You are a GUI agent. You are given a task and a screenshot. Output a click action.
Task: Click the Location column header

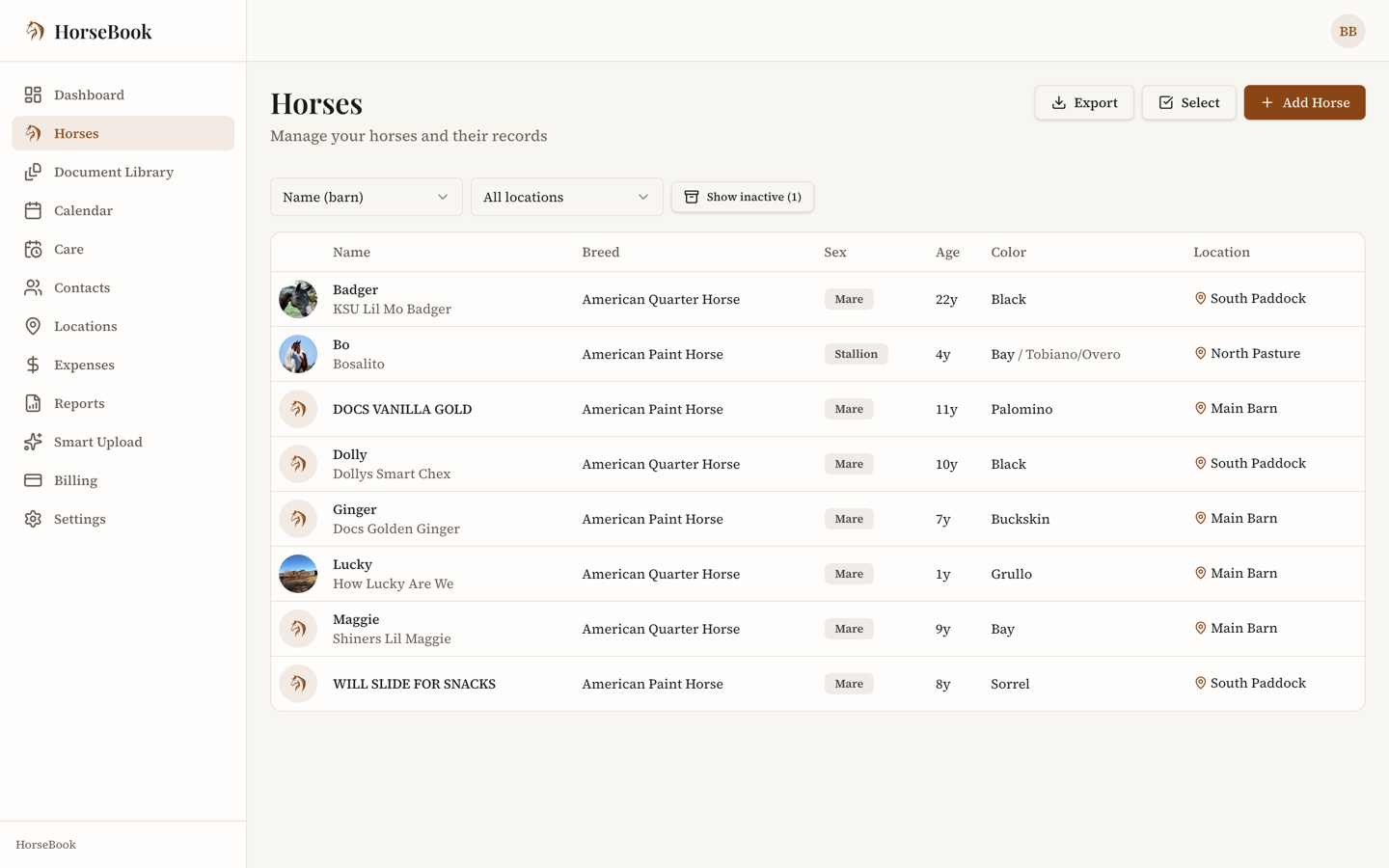click(x=1221, y=252)
